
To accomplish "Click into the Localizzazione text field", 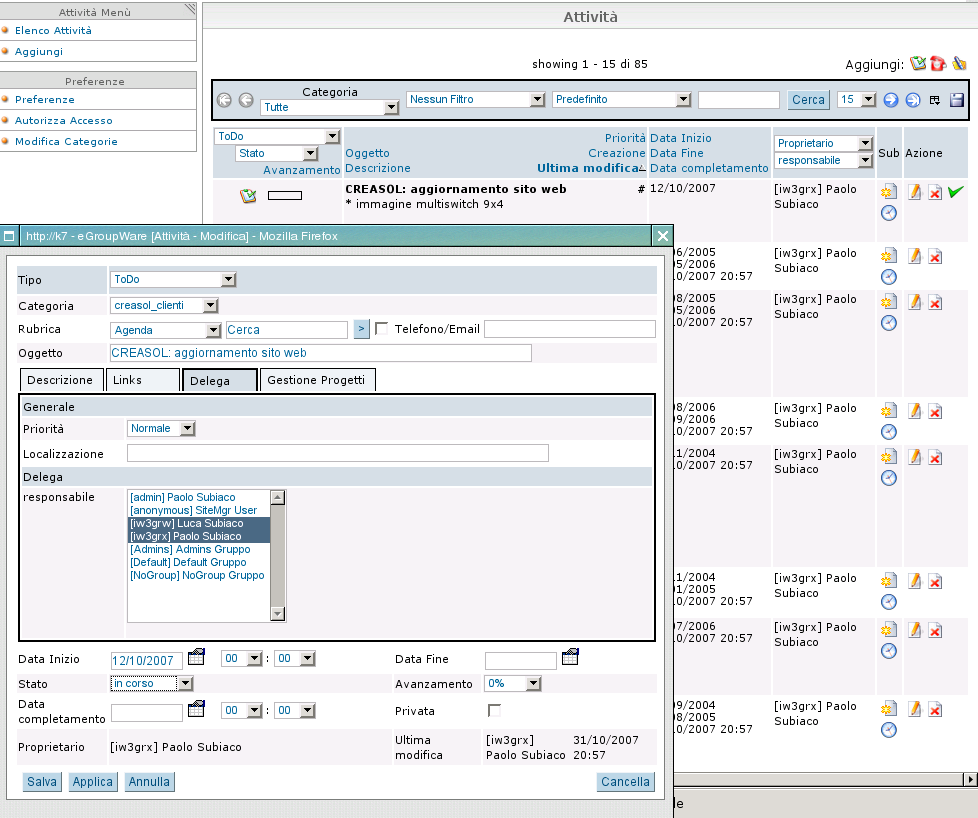I will click(337, 453).
